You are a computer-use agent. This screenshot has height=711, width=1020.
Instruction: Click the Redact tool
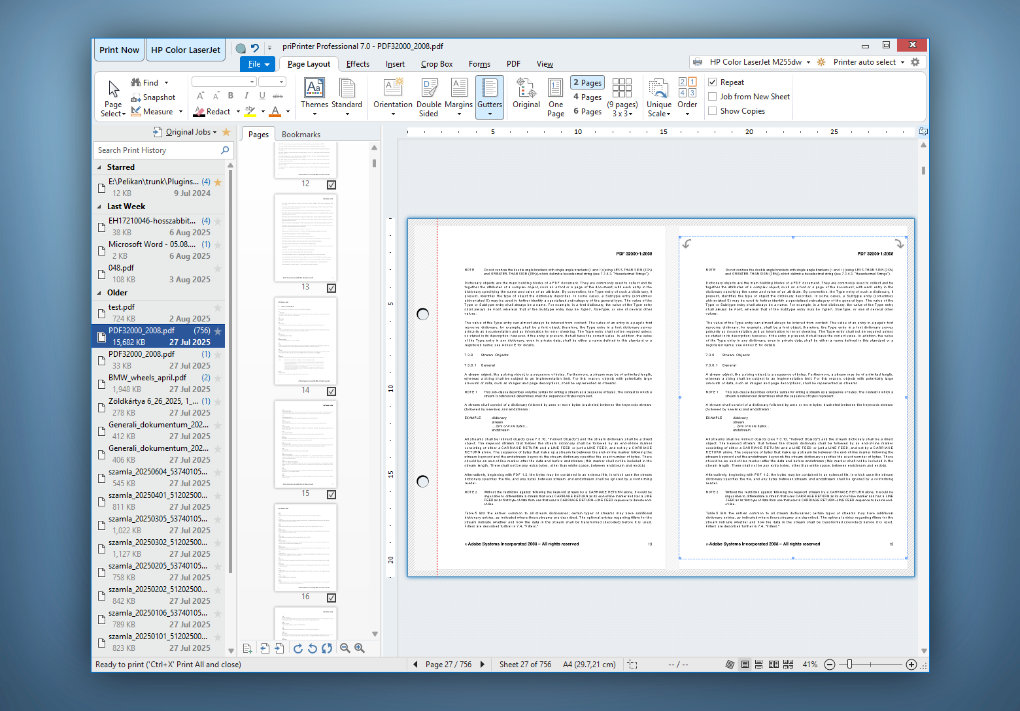(212, 112)
